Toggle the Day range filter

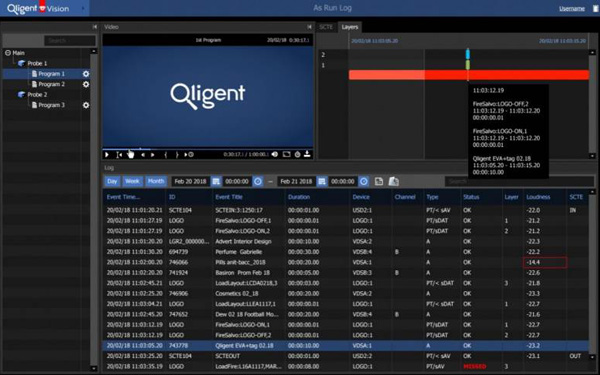(112, 181)
